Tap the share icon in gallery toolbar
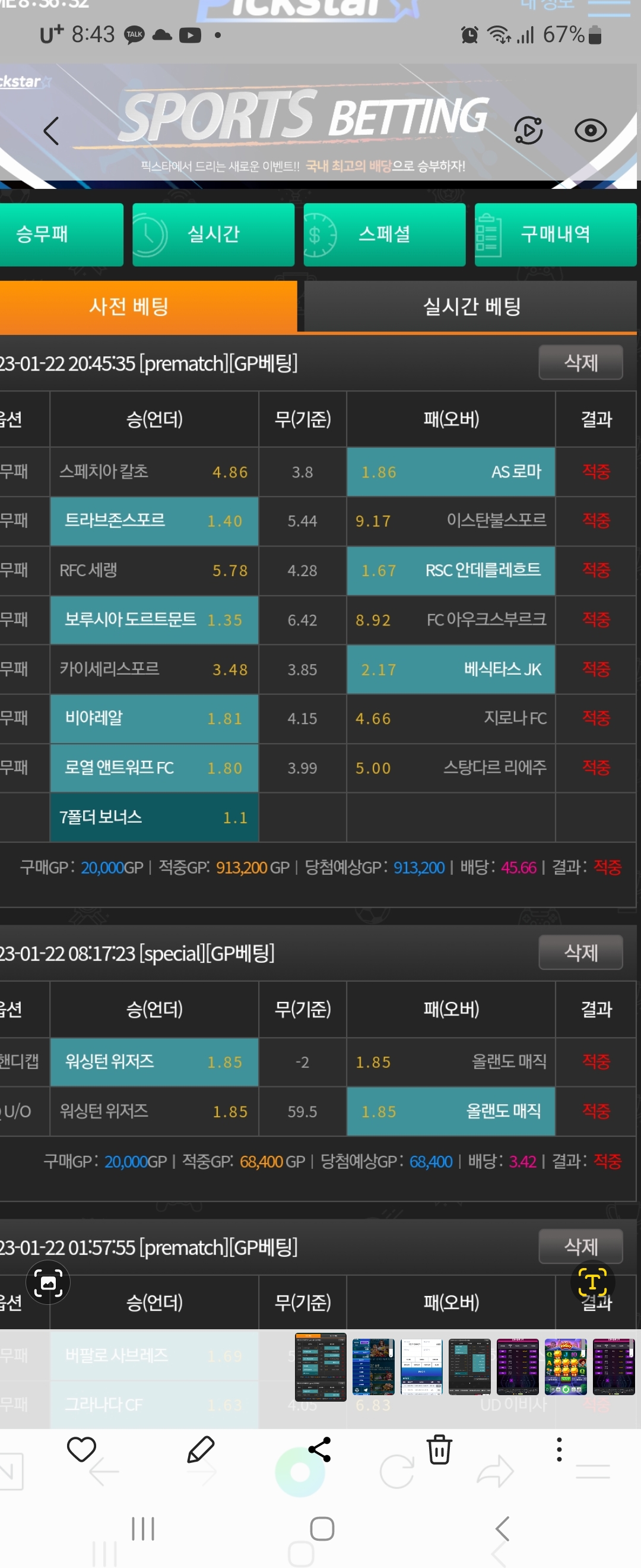The height and width of the screenshot is (1568, 641). coord(319,1449)
